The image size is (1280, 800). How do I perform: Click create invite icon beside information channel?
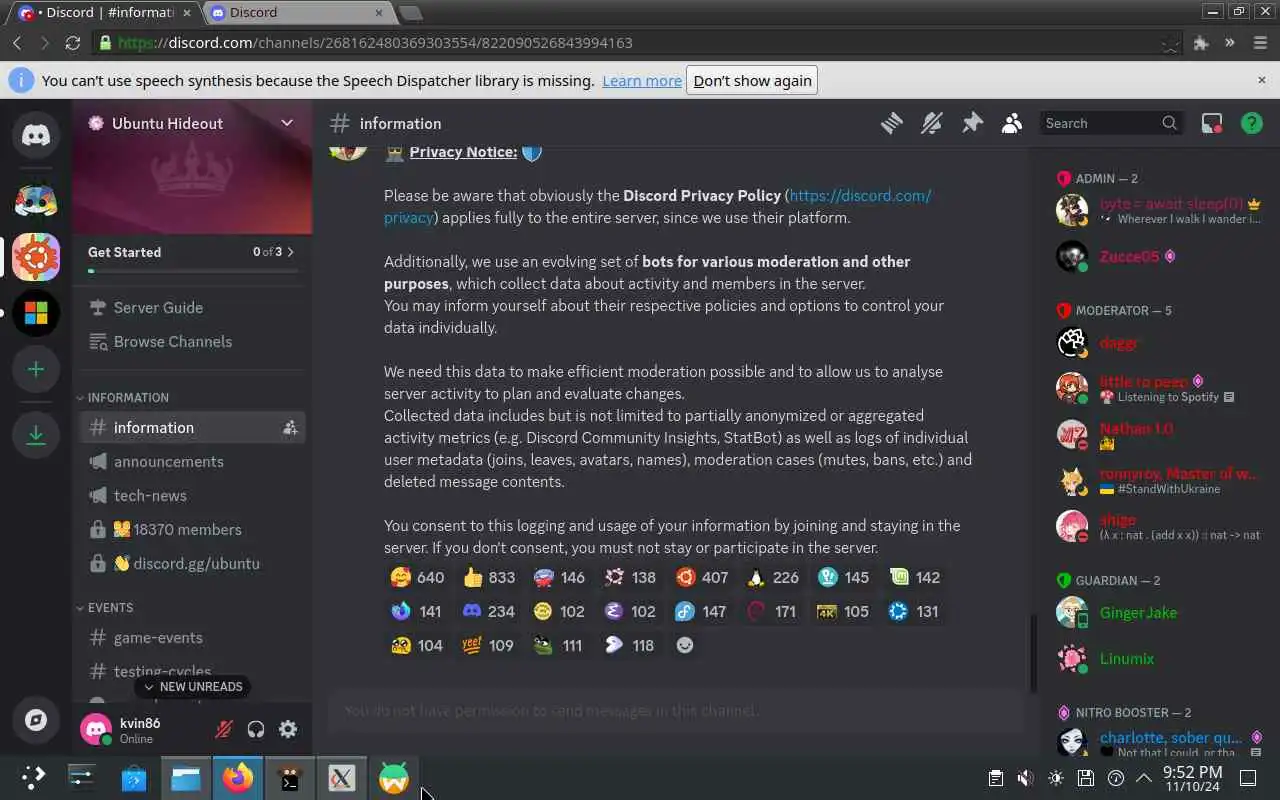pyautogui.click(x=290, y=427)
